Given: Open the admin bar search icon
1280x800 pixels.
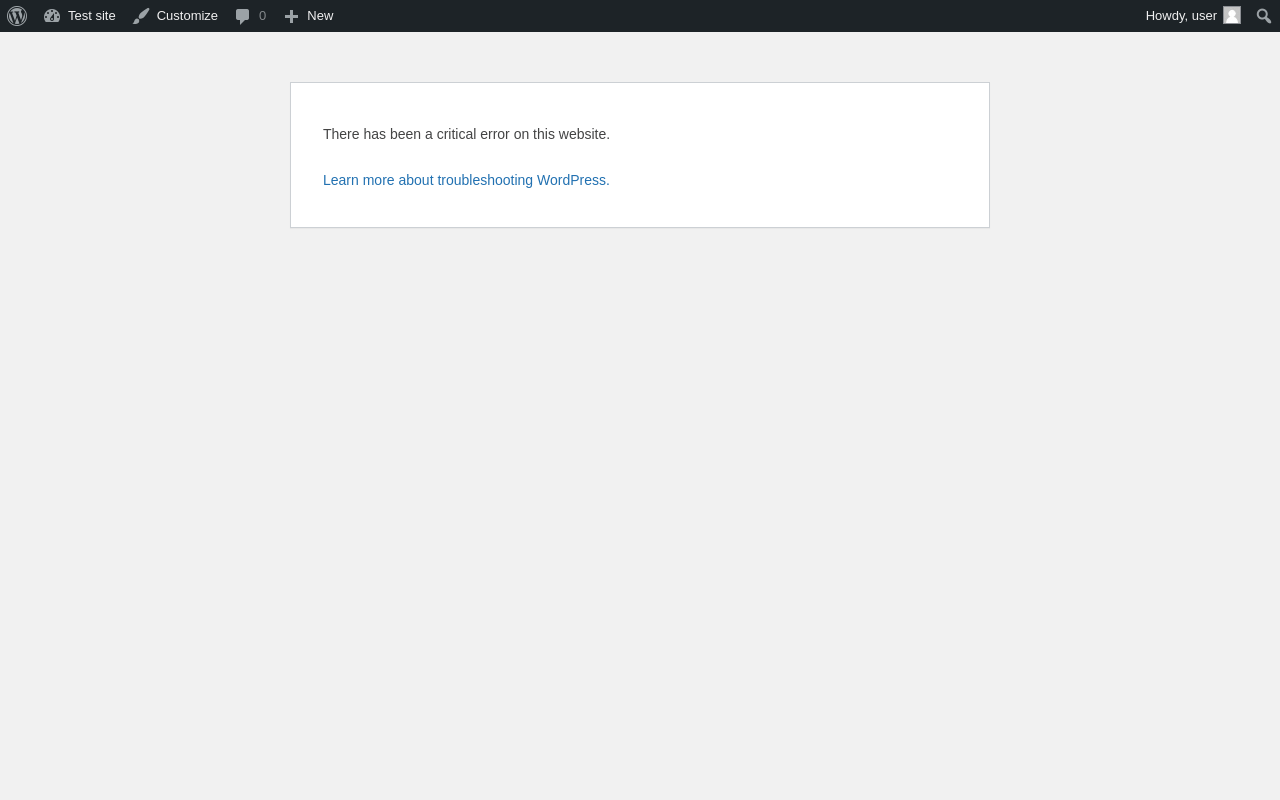Looking at the screenshot, I should click(1264, 16).
